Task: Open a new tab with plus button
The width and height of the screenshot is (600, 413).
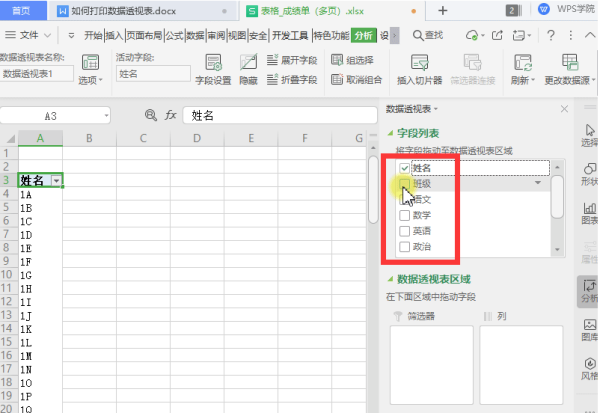Action: 443,10
